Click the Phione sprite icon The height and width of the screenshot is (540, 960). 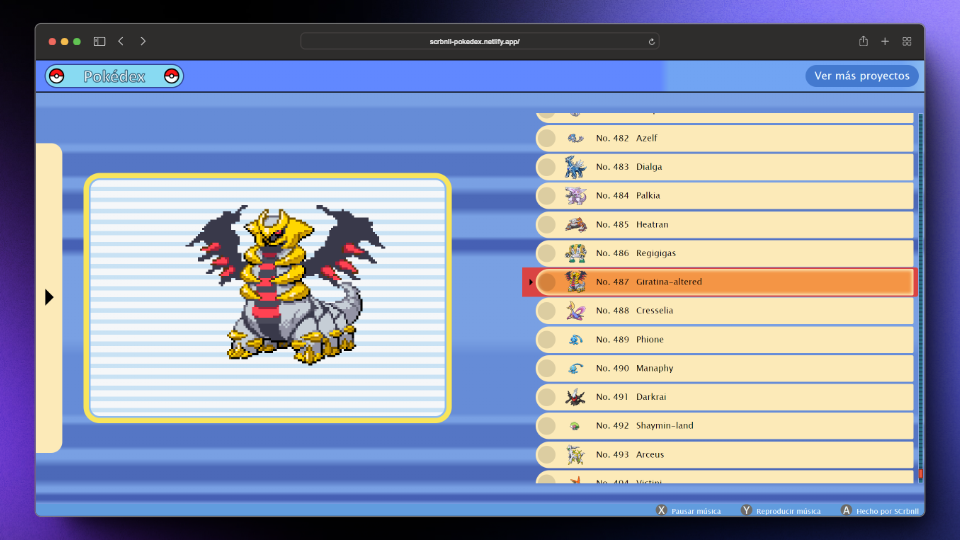click(x=575, y=340)
